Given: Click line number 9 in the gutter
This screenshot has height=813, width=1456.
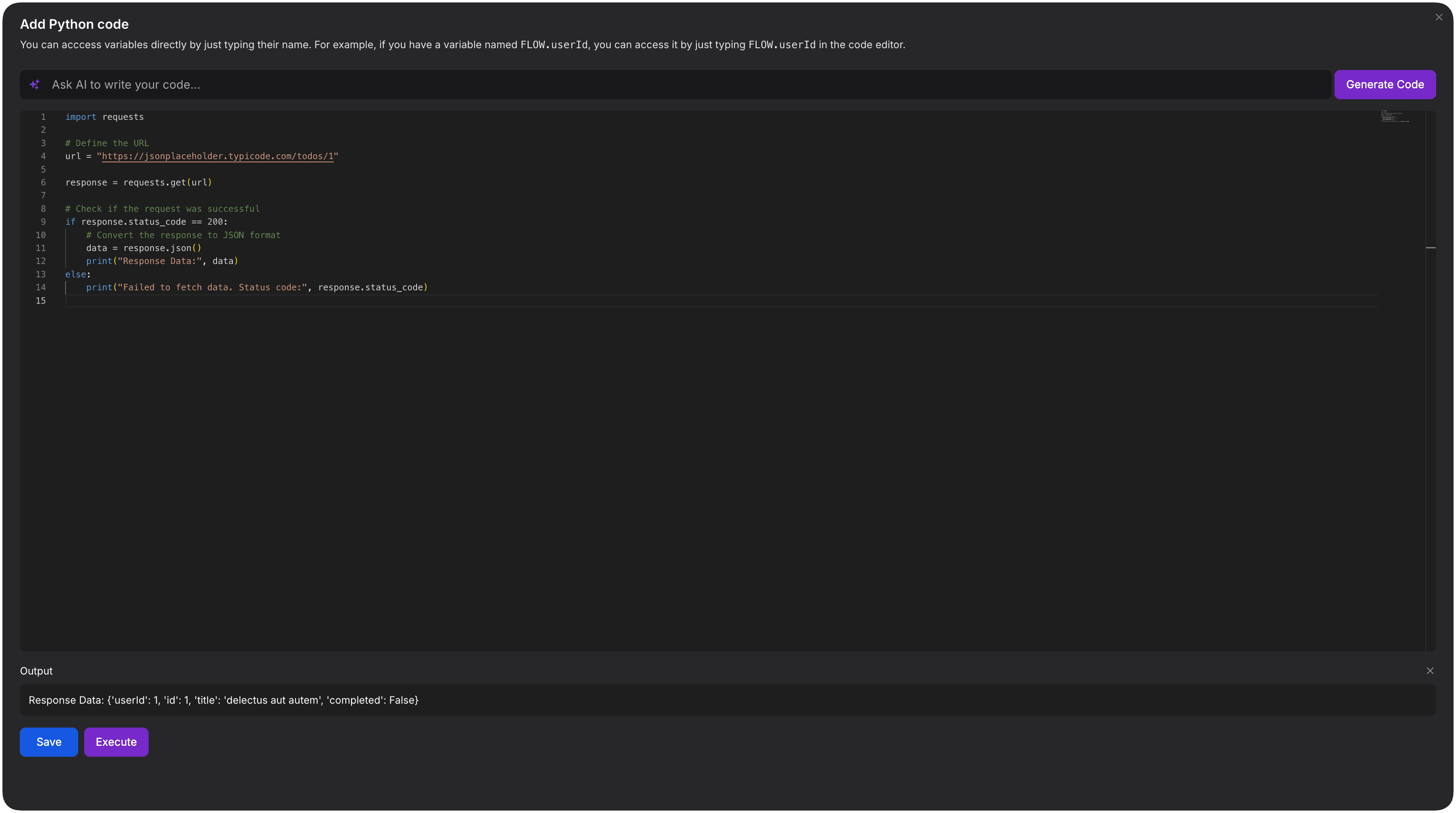Looking at the screenshot, I should (x=43, y=221).
